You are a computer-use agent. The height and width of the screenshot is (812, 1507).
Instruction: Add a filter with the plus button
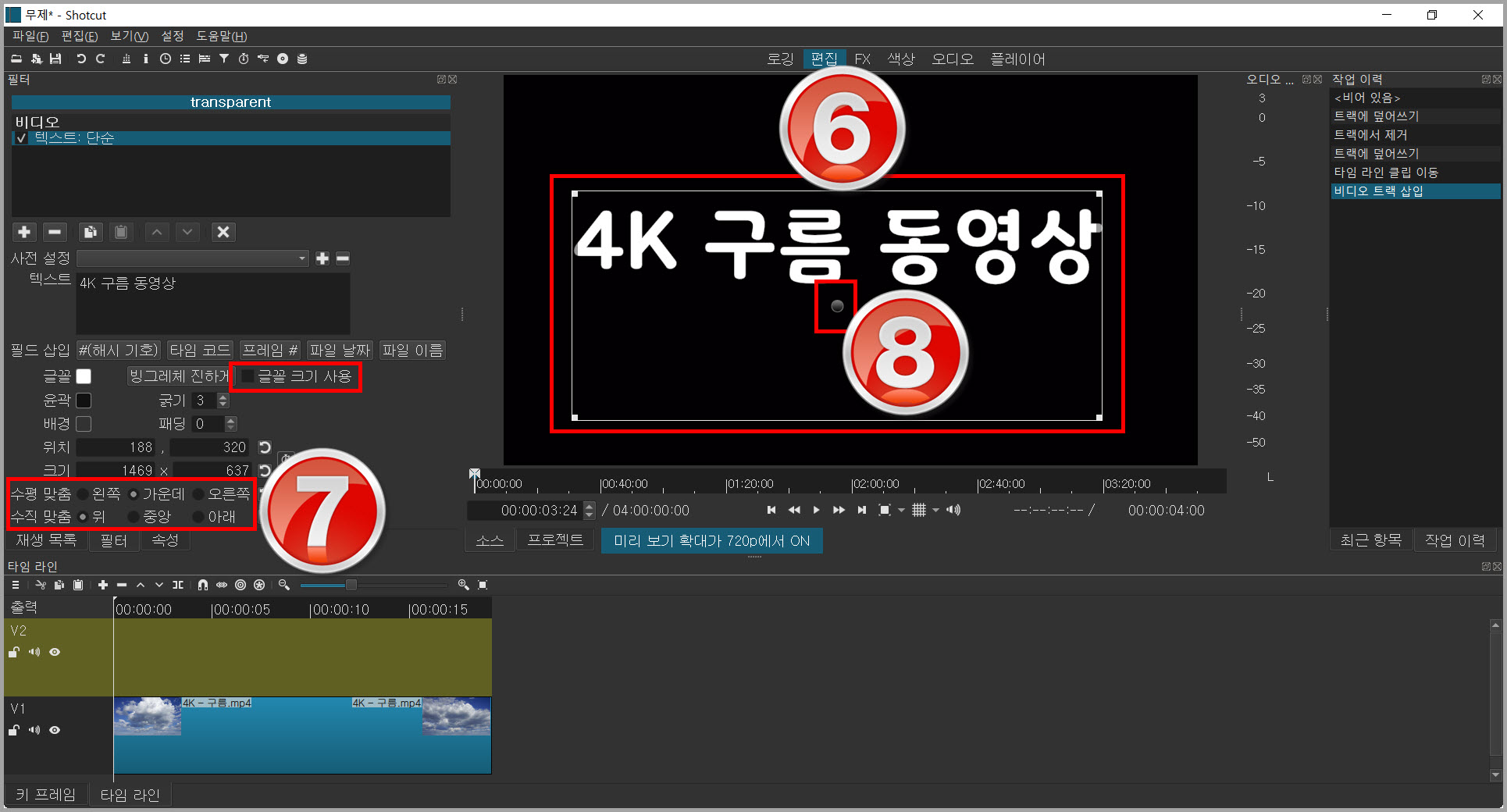click(x=24, y=232)
